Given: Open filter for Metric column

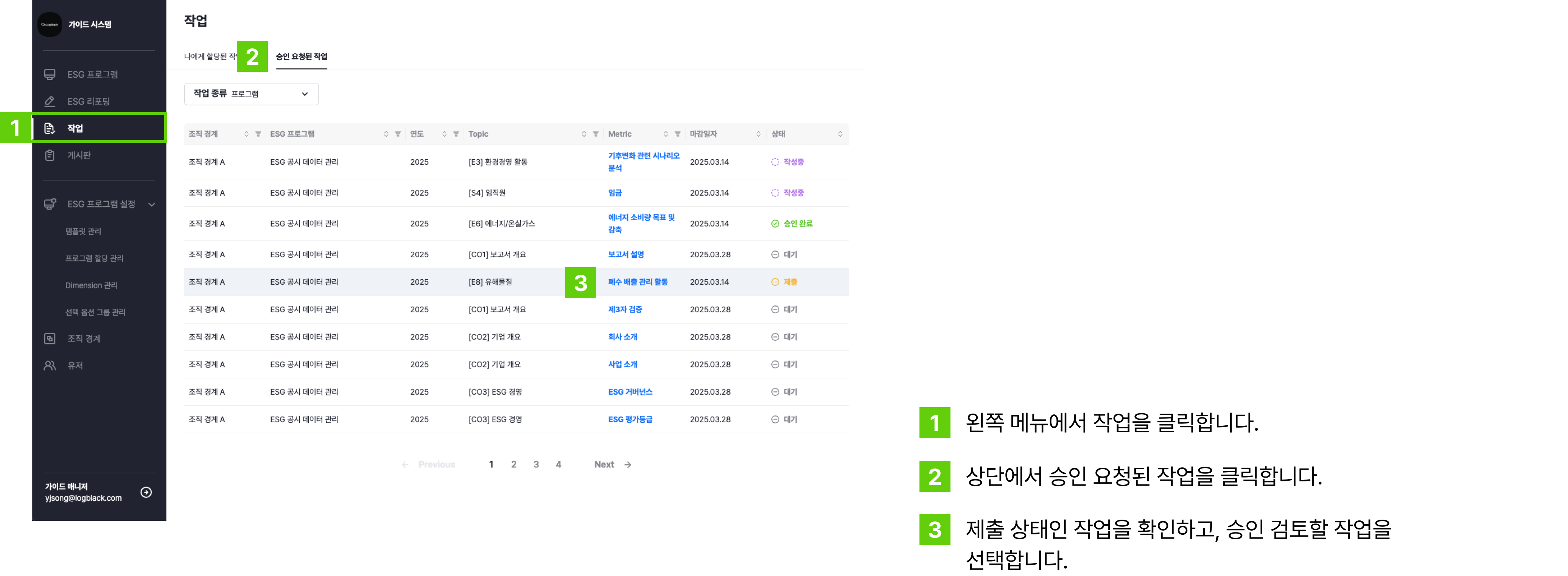Looking at the screenshot, I should pos(677,134).
